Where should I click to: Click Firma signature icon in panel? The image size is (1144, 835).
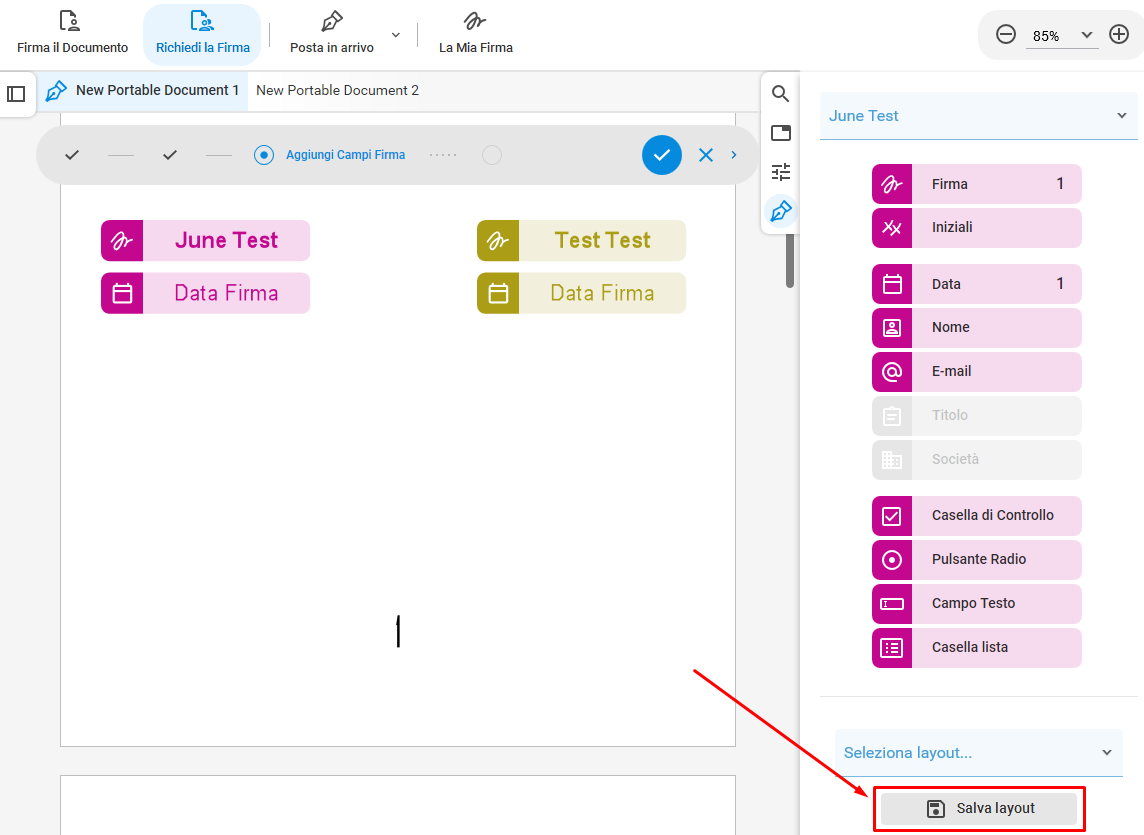pos(892,184)
